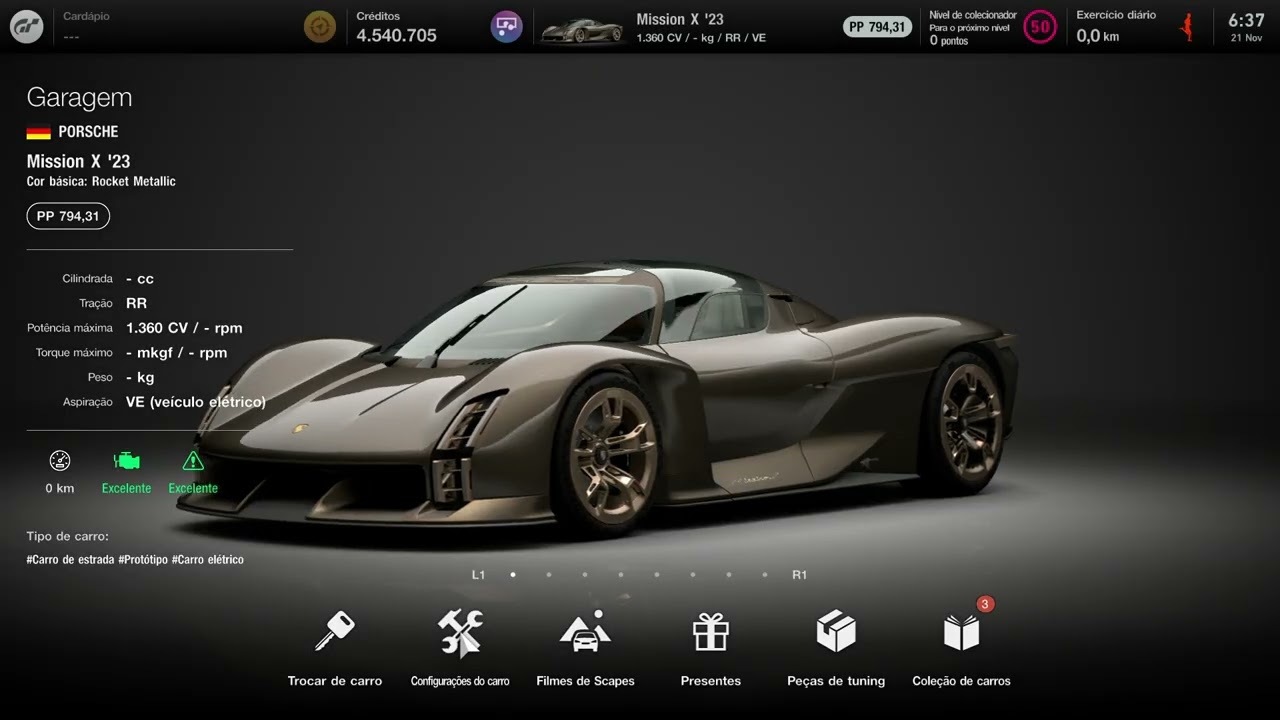Screen dimensions: 1280x720
Task: Open Coleção de carros book icon
Action: click(x=961, y=633)
